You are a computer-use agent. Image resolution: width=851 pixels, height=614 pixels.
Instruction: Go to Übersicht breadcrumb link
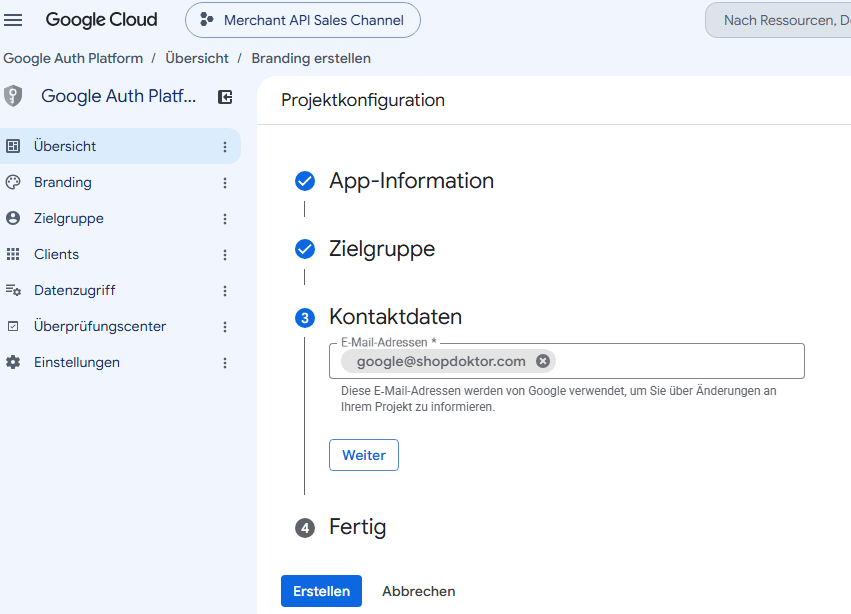[x=197, y=58]
